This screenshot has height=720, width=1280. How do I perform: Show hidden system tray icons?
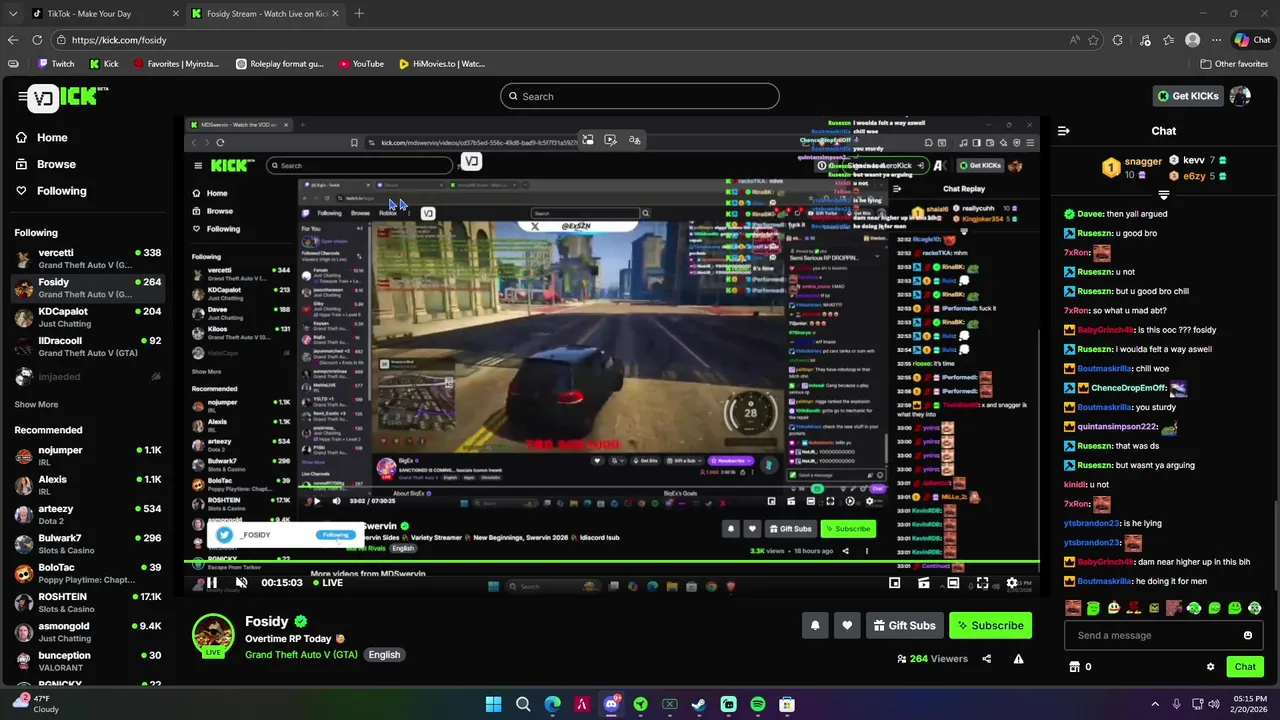[1155, 705]
